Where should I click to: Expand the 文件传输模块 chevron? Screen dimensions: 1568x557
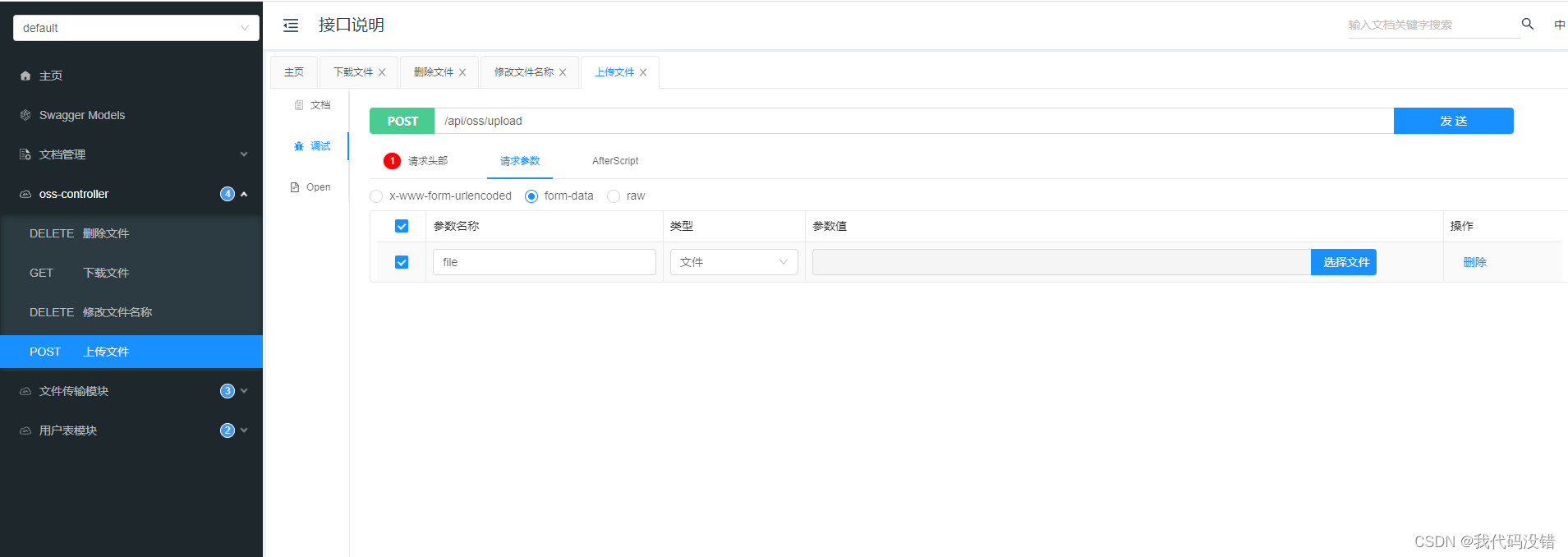[x=244, y=391]
